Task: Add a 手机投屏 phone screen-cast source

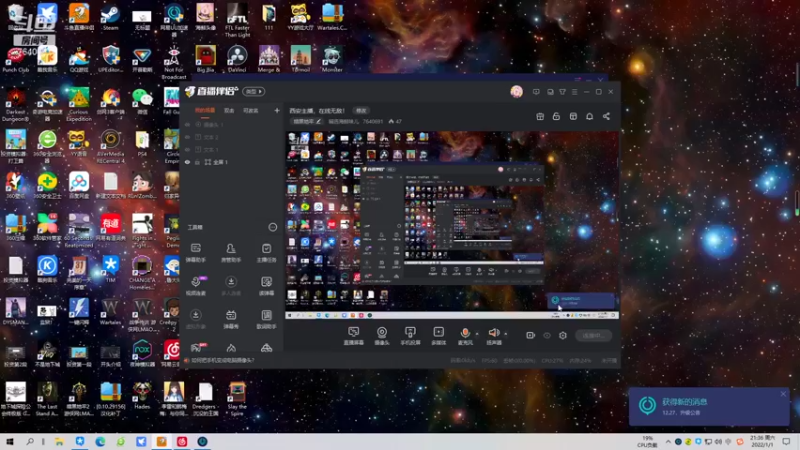Action: 410,336
